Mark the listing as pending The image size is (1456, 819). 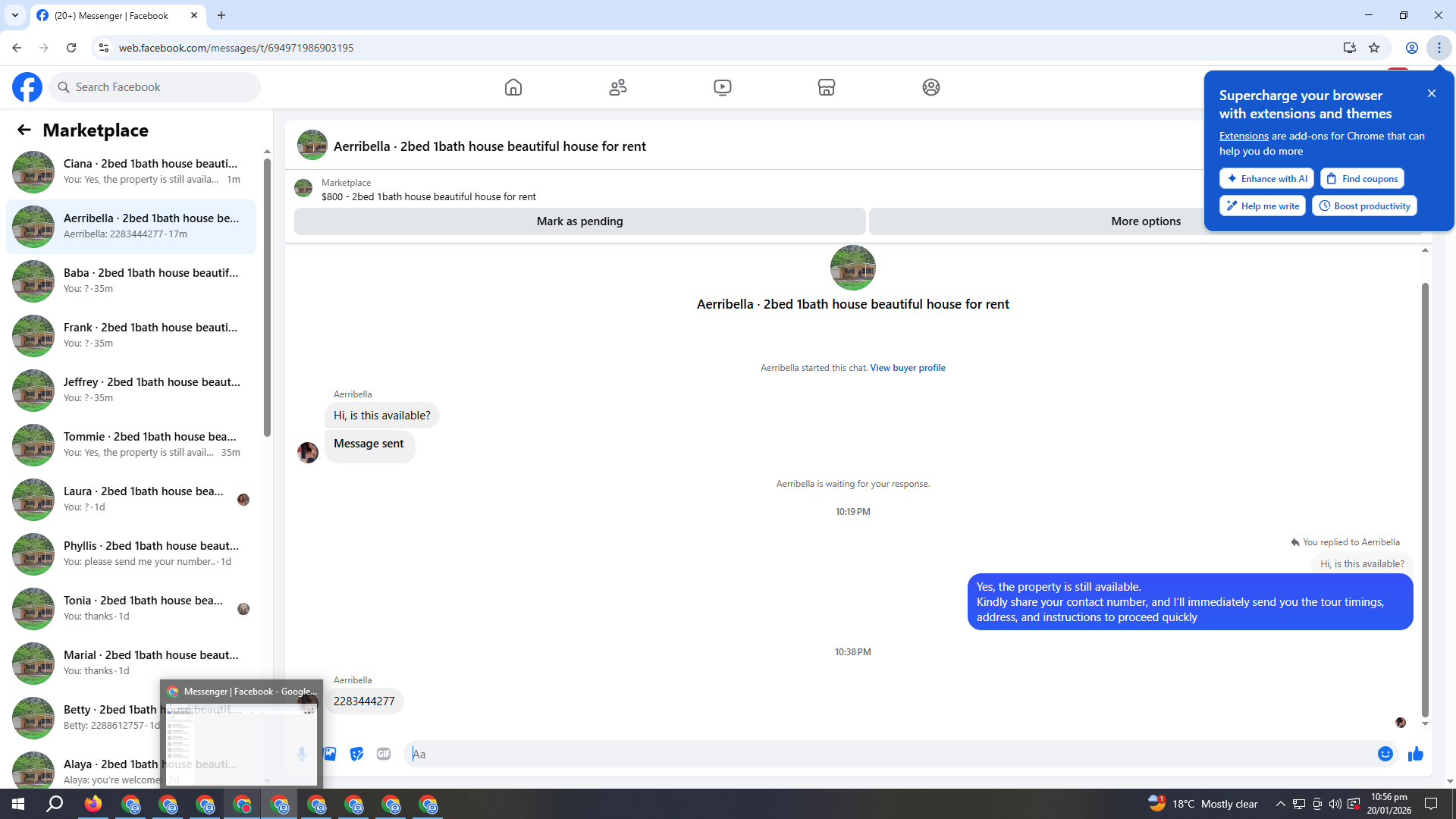point(580,221)
